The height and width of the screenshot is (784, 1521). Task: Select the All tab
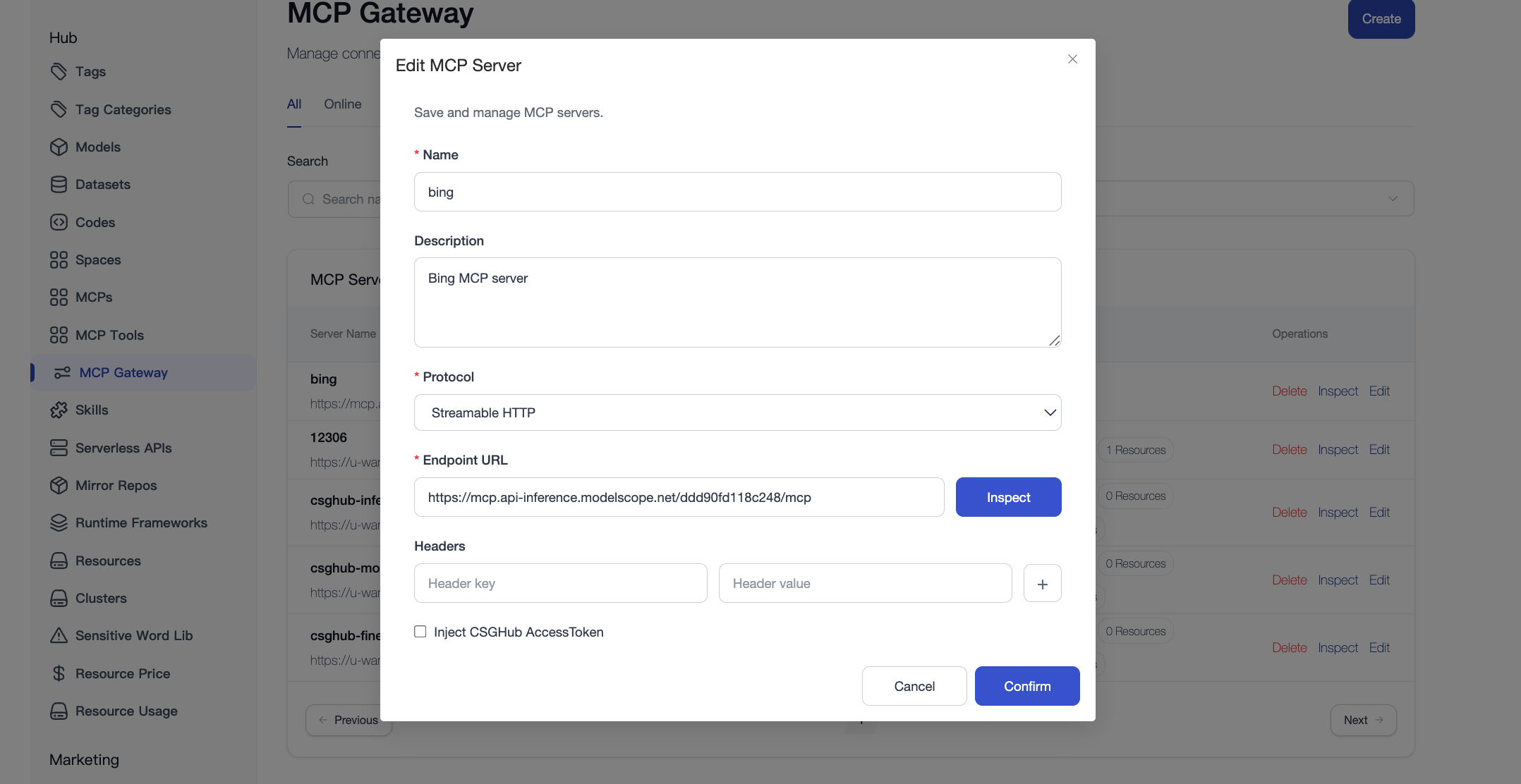point(294,104)
